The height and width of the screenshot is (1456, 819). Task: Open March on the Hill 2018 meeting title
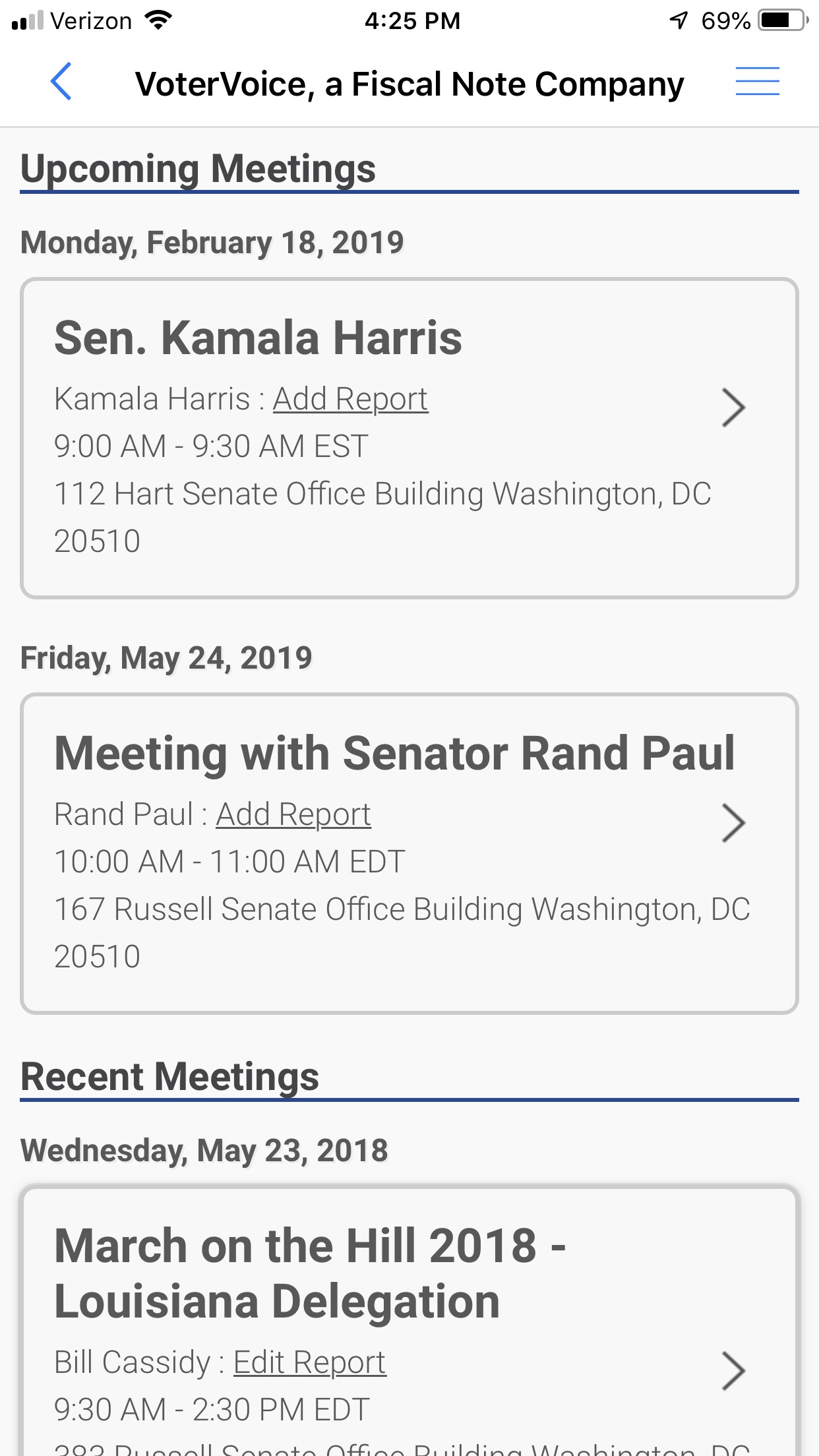click(x=310, y=1273)
